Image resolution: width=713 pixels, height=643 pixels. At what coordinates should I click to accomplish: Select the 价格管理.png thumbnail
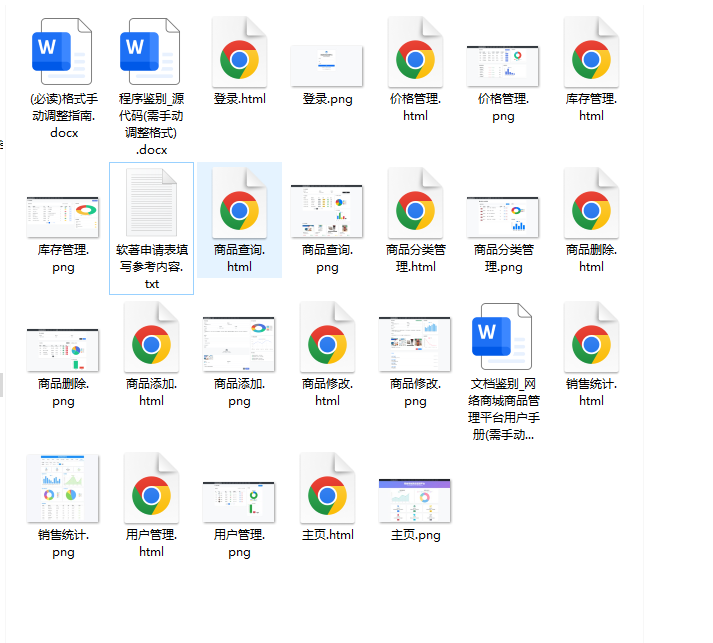503,66
